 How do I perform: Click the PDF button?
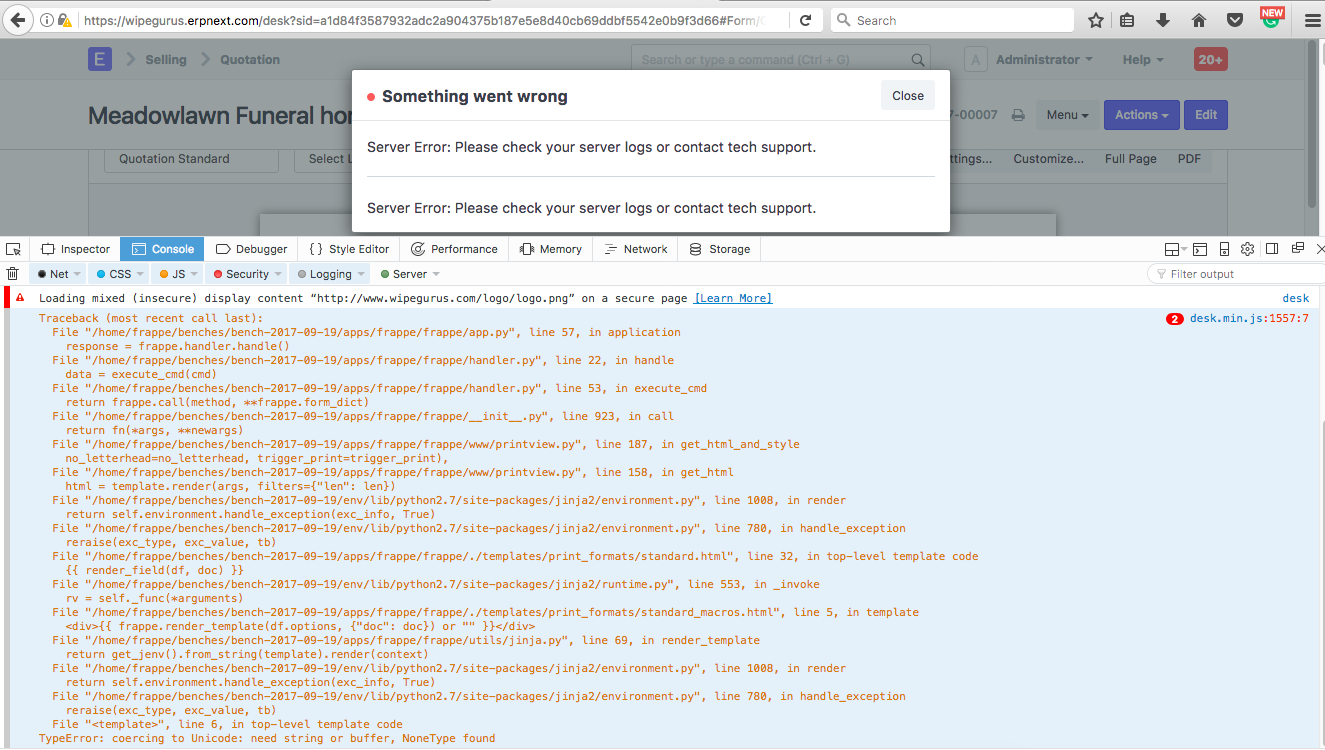[x=1189, y=159]
